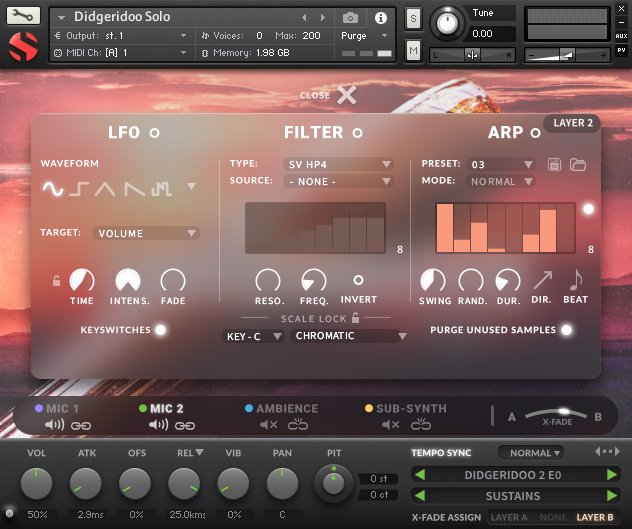Unmute the Ambience mic speaker icon
632x529 pixels.
tap(269, 425)
